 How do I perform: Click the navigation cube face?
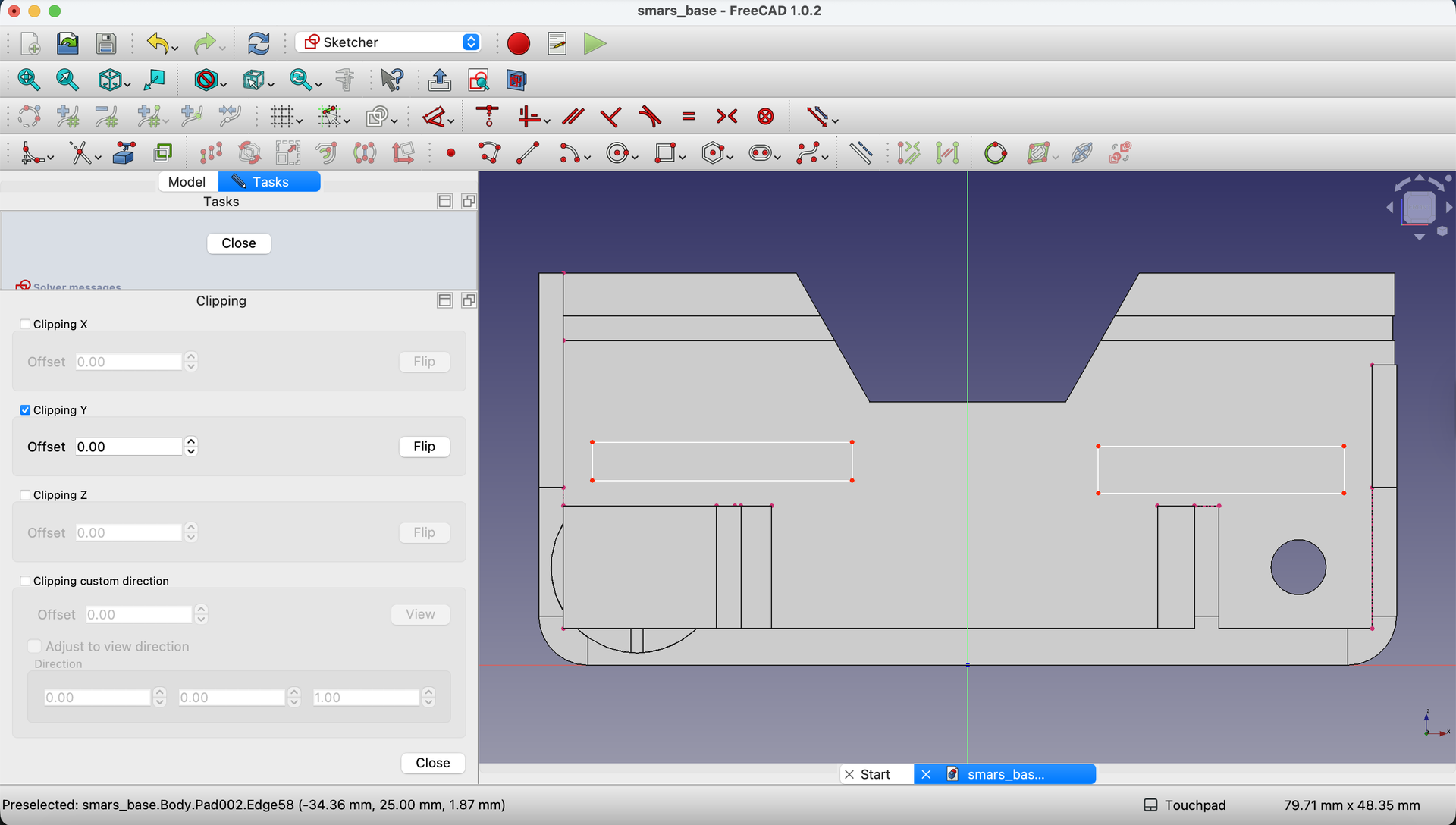1418,207
